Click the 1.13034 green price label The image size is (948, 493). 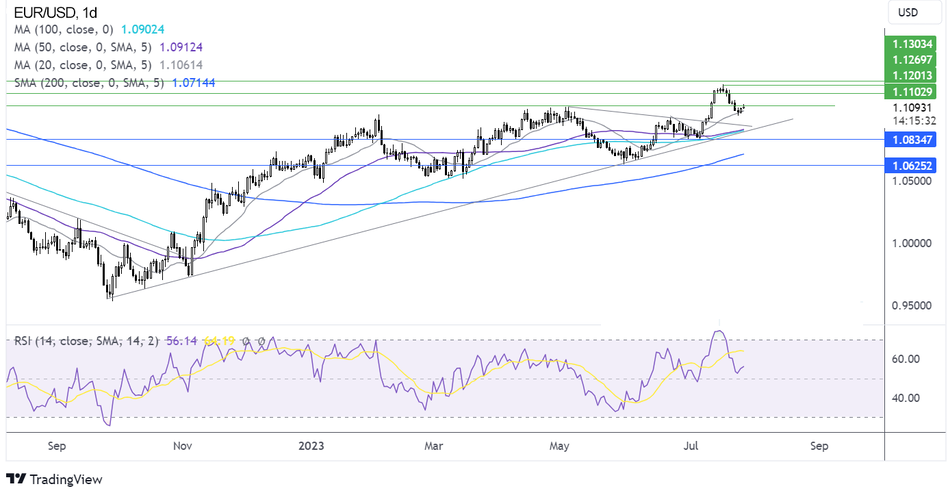click(909, 44)
